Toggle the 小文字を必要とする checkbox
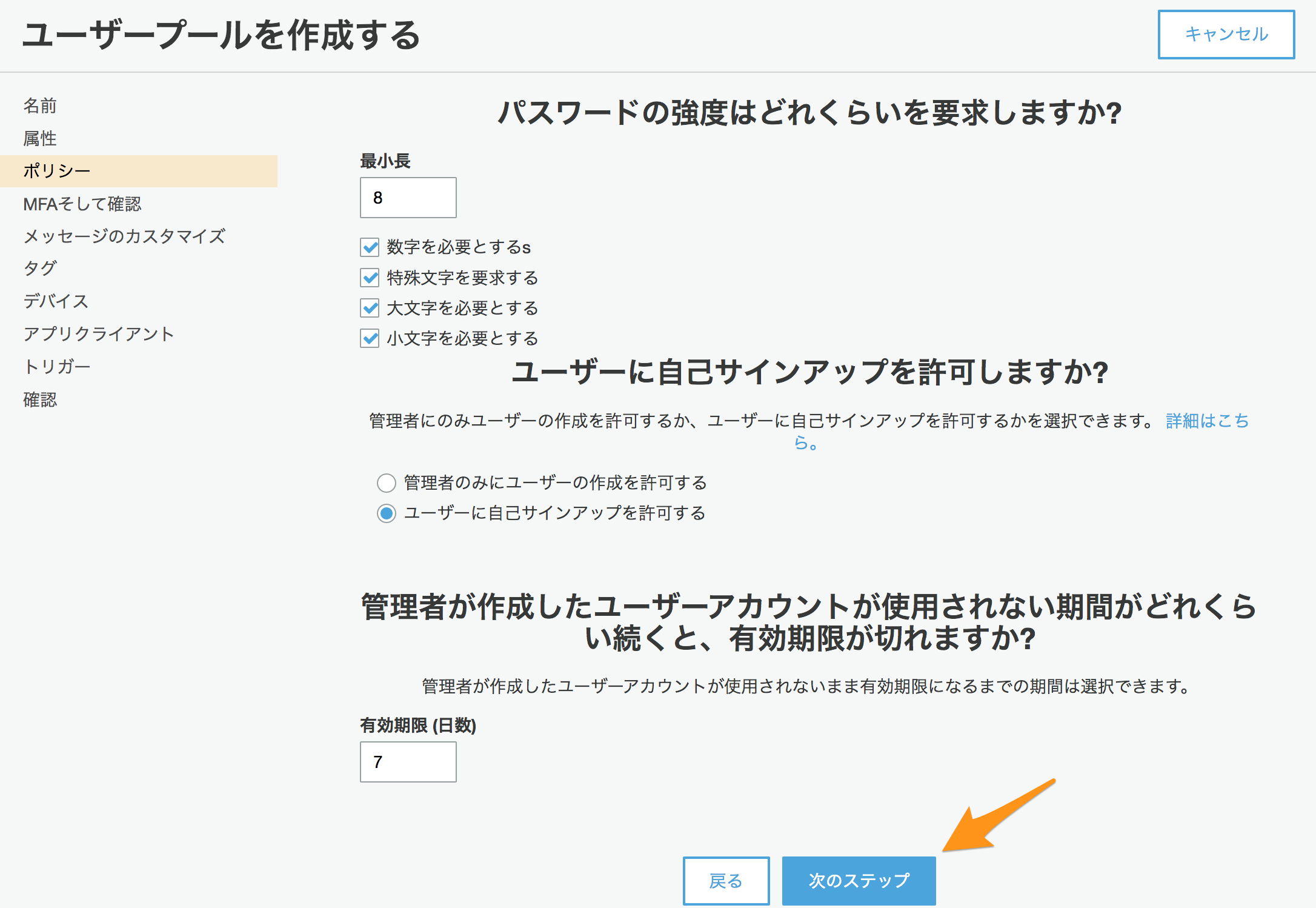The height and width of the screenshot is (908, 1316). click(x=370, y=338)
